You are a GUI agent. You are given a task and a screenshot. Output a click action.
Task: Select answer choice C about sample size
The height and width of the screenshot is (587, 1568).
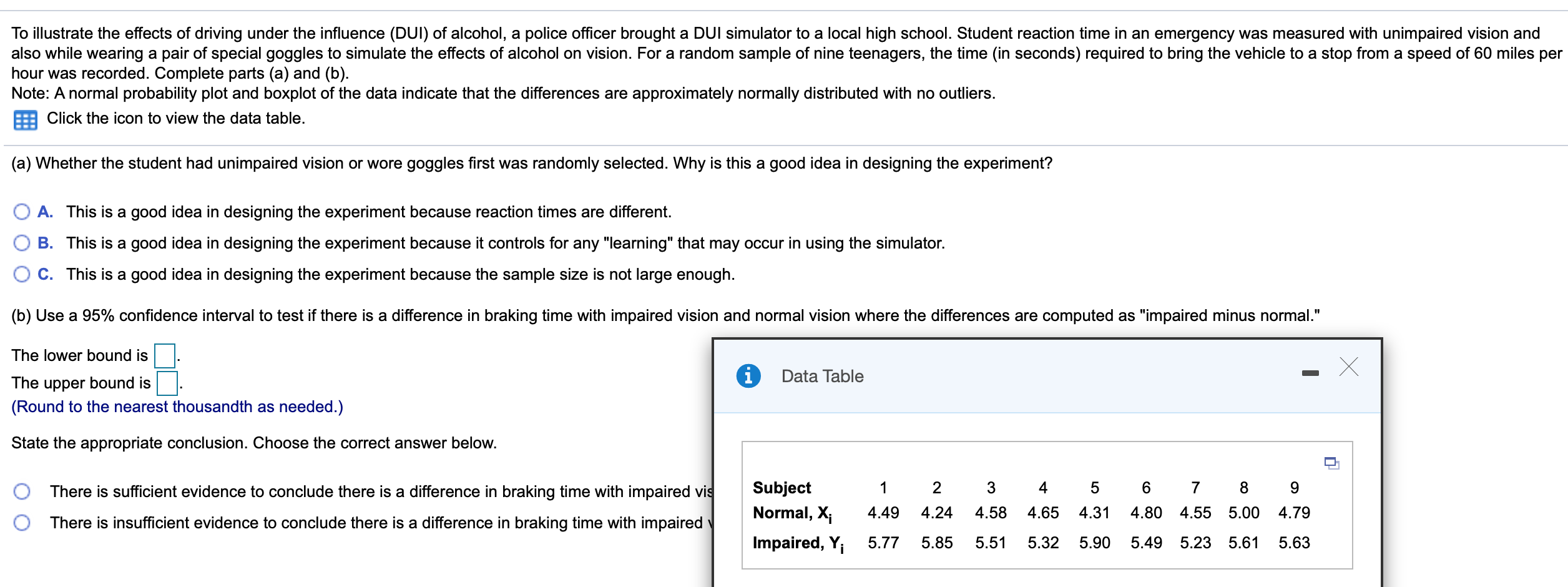click(22, 272)
